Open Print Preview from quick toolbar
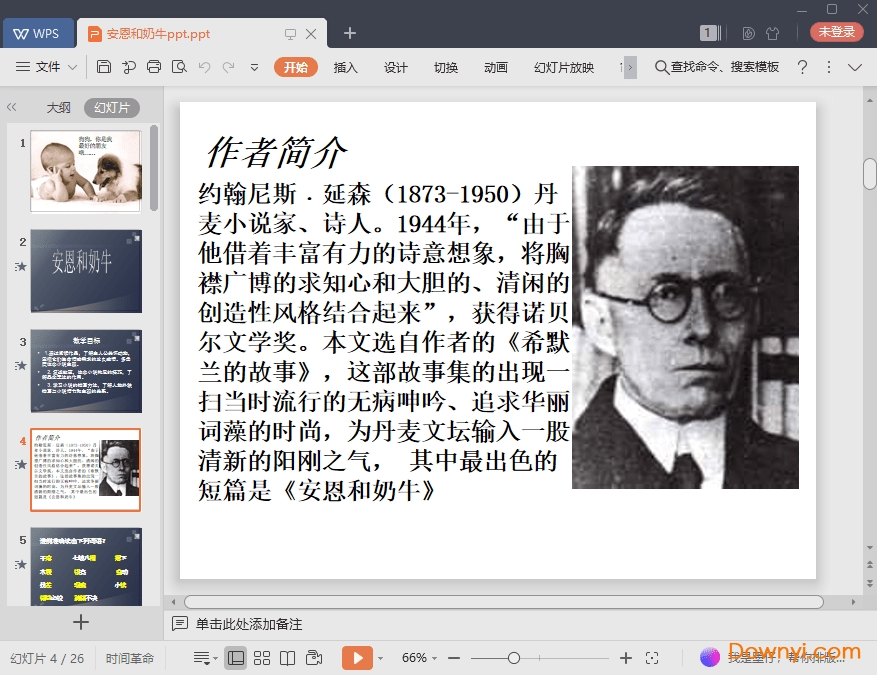Image resolution: width=877 pixels, height=675 pixels. (x=179, y=67)
